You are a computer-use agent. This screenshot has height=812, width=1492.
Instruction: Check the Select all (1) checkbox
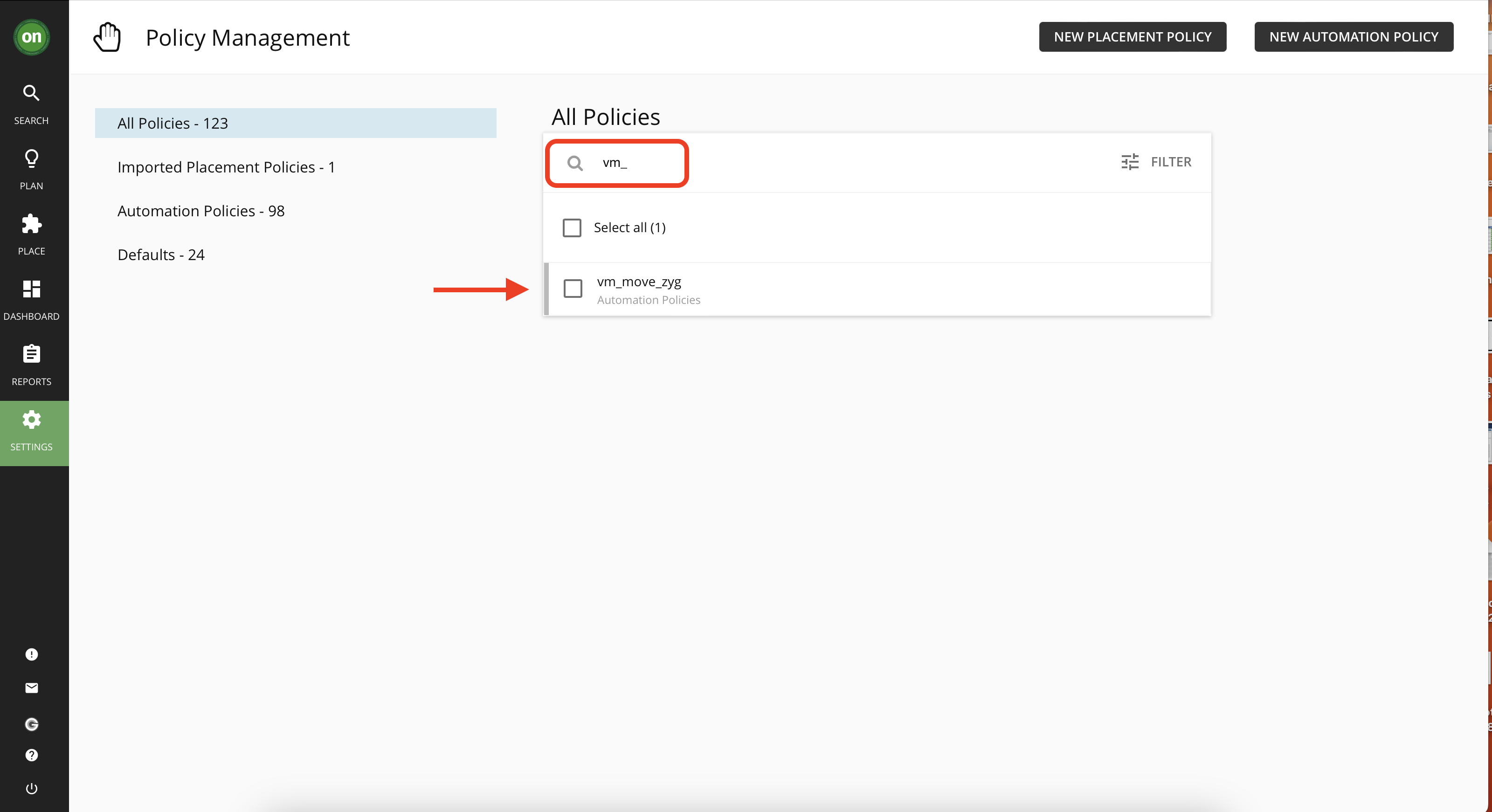point(572,227)
